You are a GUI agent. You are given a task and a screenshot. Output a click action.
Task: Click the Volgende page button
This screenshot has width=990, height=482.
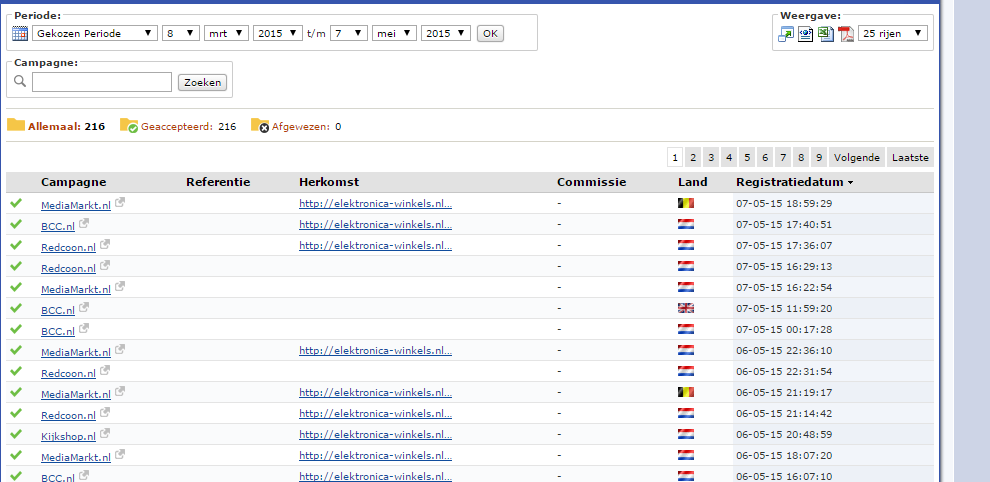point(857,157)
